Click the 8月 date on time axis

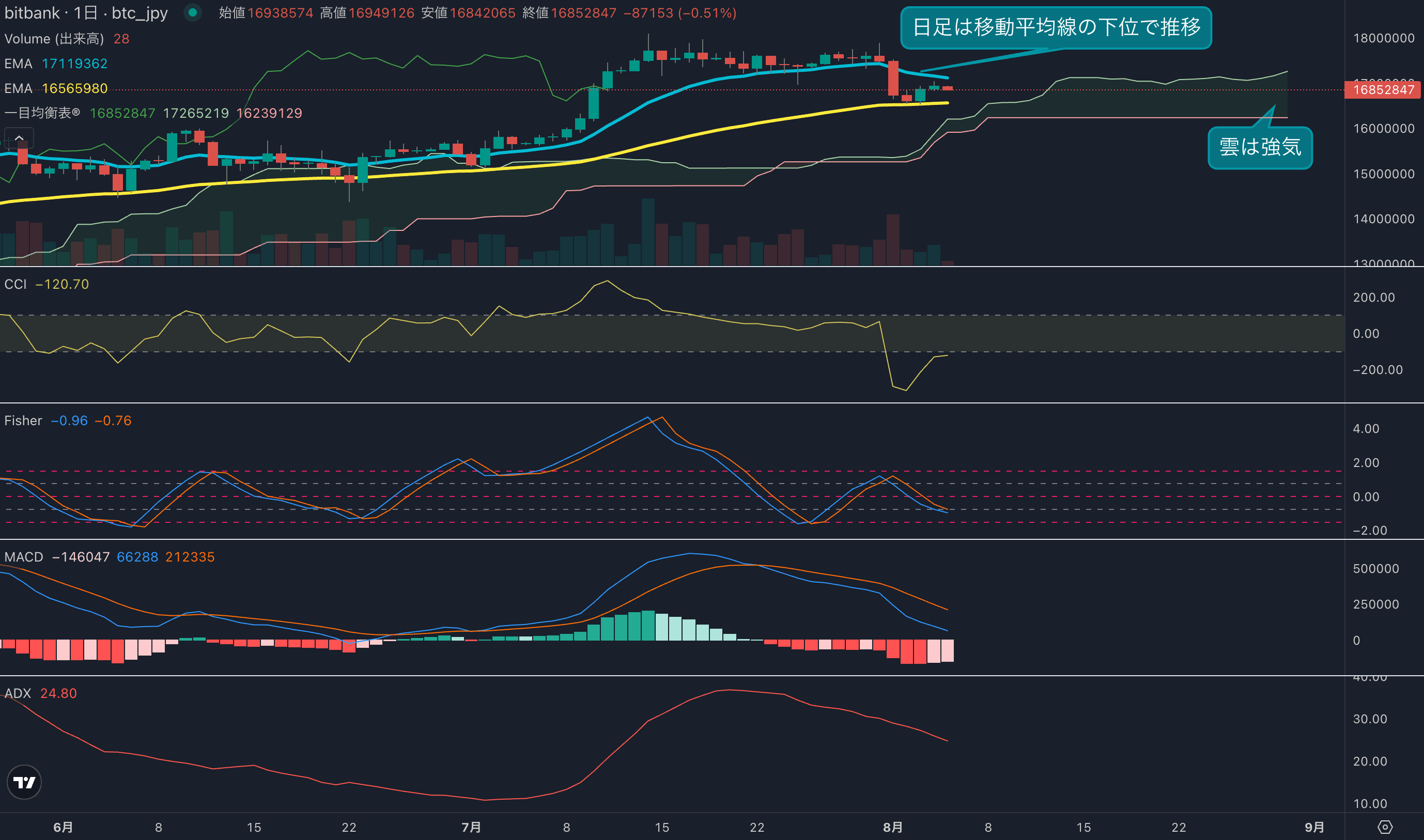[892, 827]
